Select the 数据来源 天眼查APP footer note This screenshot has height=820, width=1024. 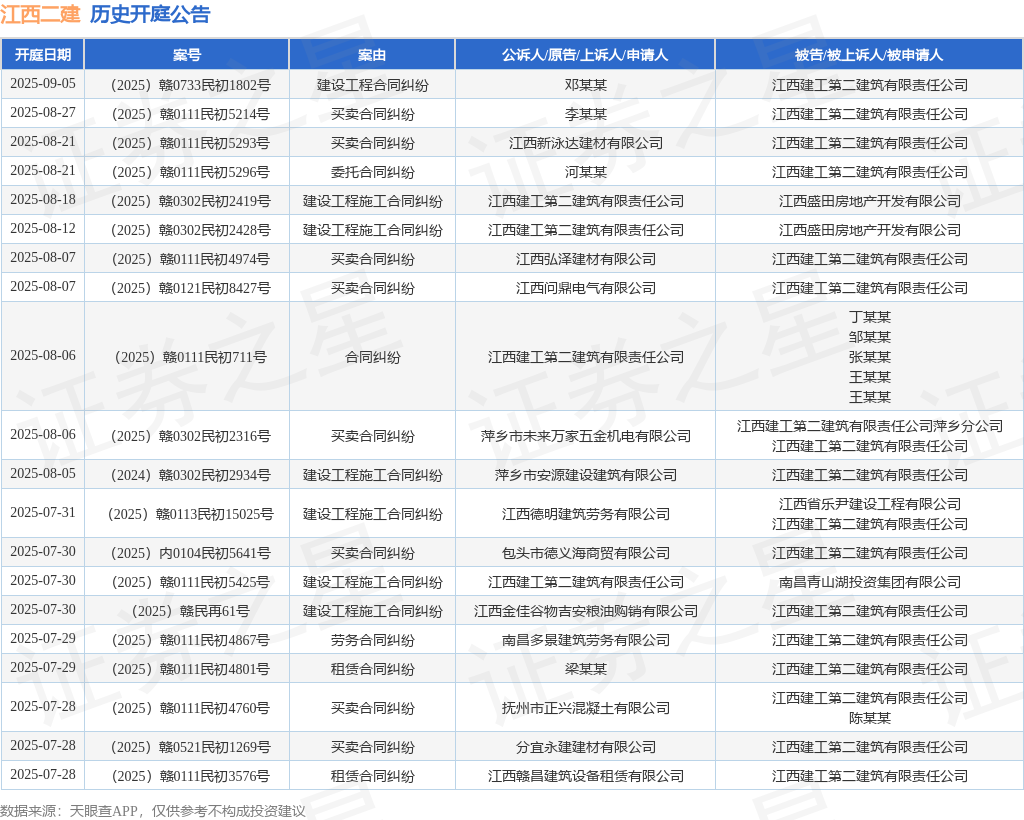pos(153,812)
